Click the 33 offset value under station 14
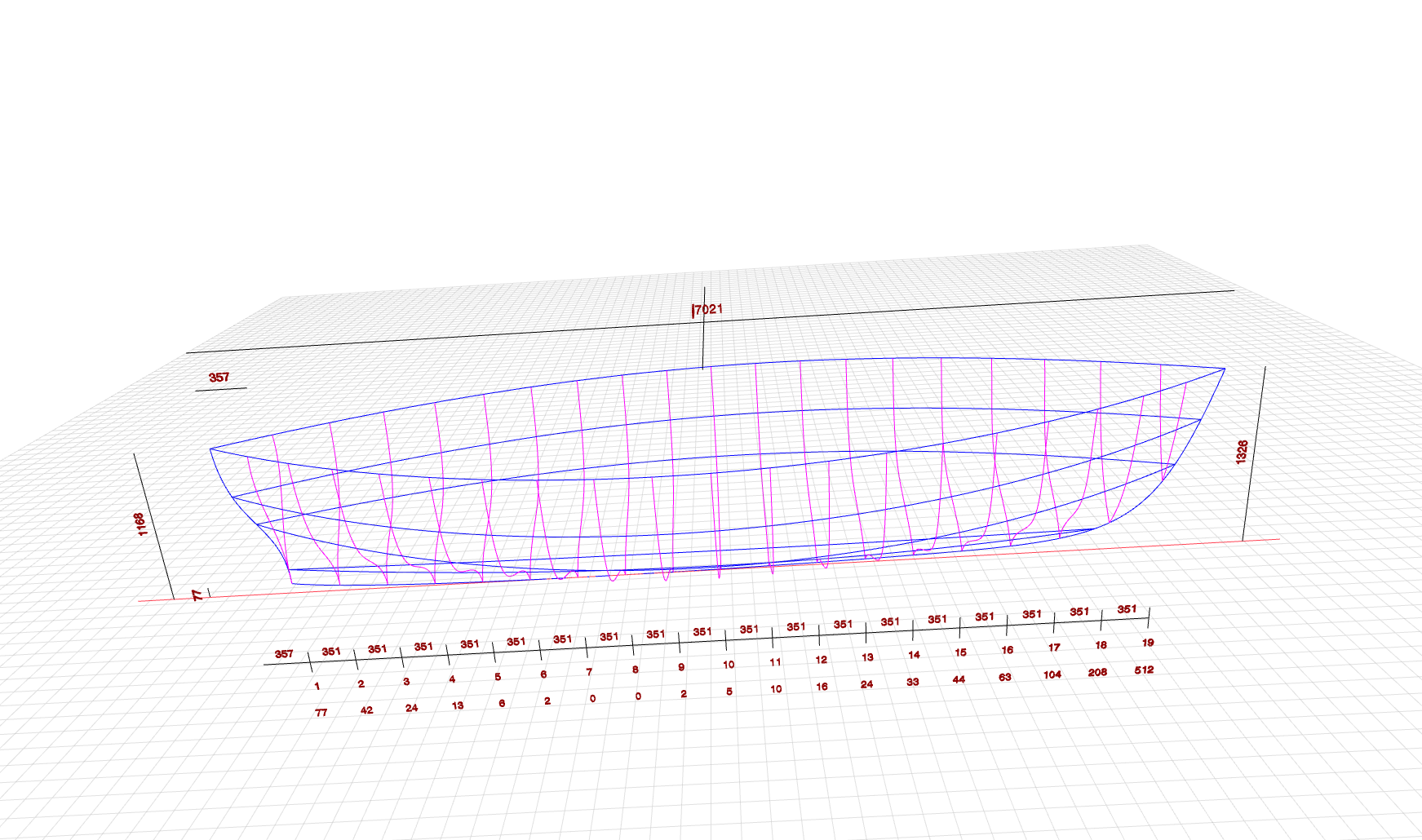Screen dimensions: 1422x840 [912, 682]
